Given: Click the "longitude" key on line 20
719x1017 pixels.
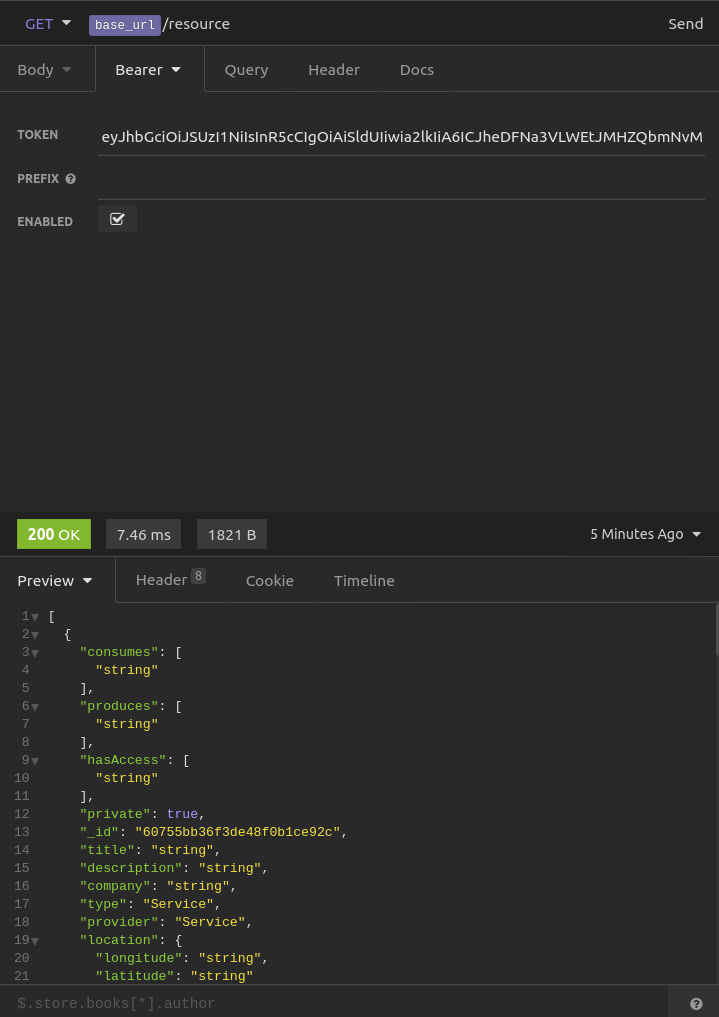Looking at the screenshot, I should tap(139, 958).
